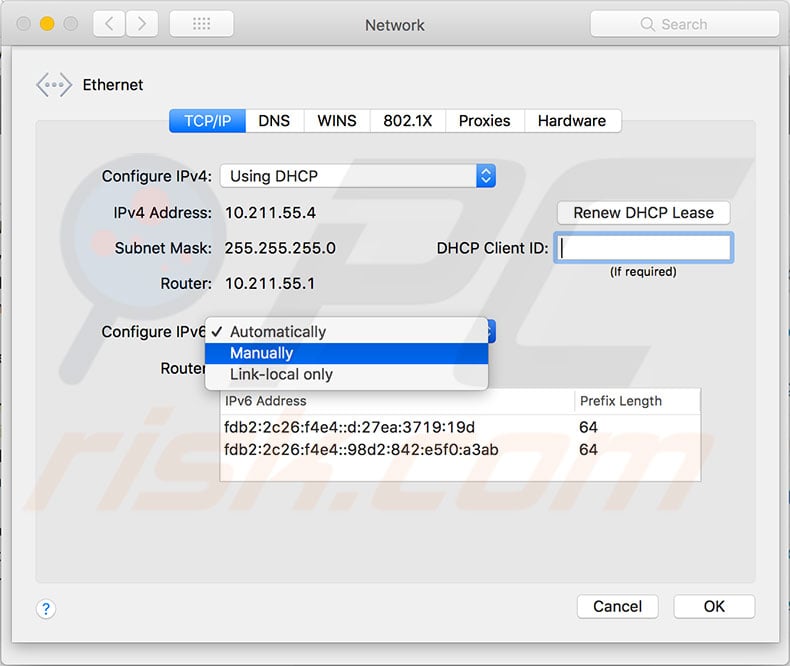This screenshot has width=790, height=666.
Task: Select address fdb2:2c26:f4e4::98d2:842:e5f0:a3ab row
Action: coord(460,449)
